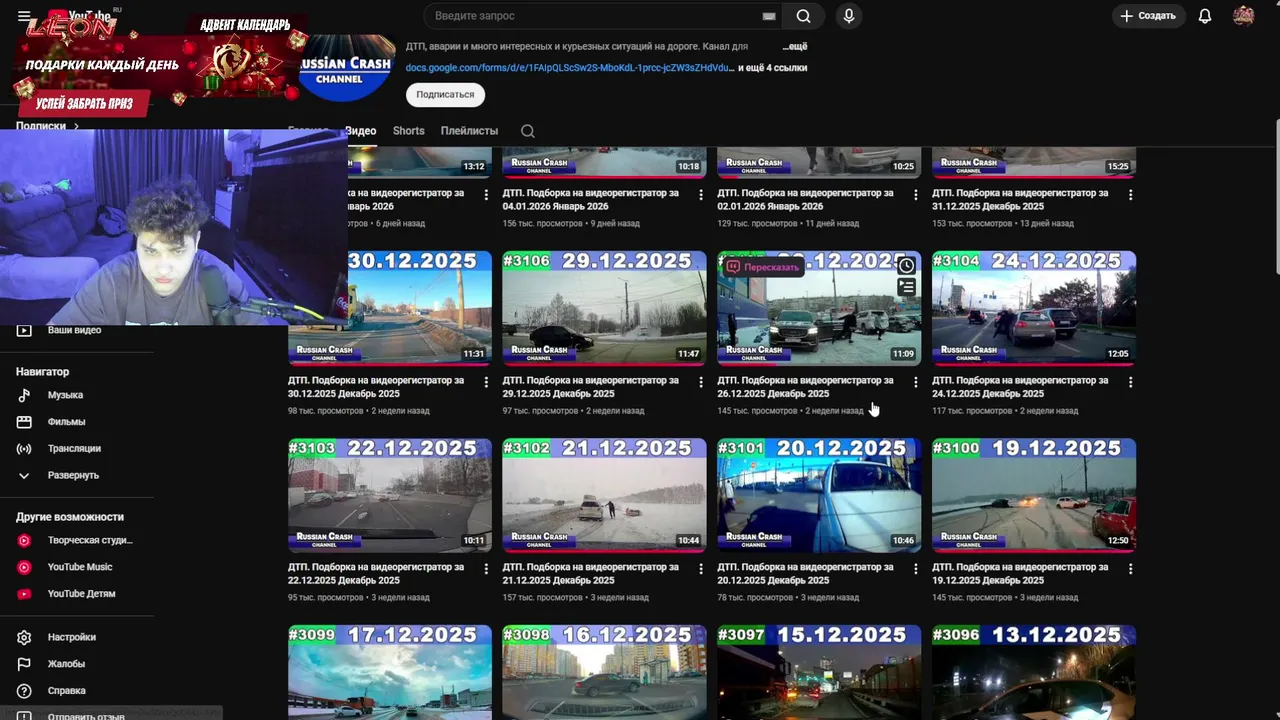Click the search magnifier button
The width and height of the screenshot is (1280, 720).
pyautogui.click(x=803, y=16)
